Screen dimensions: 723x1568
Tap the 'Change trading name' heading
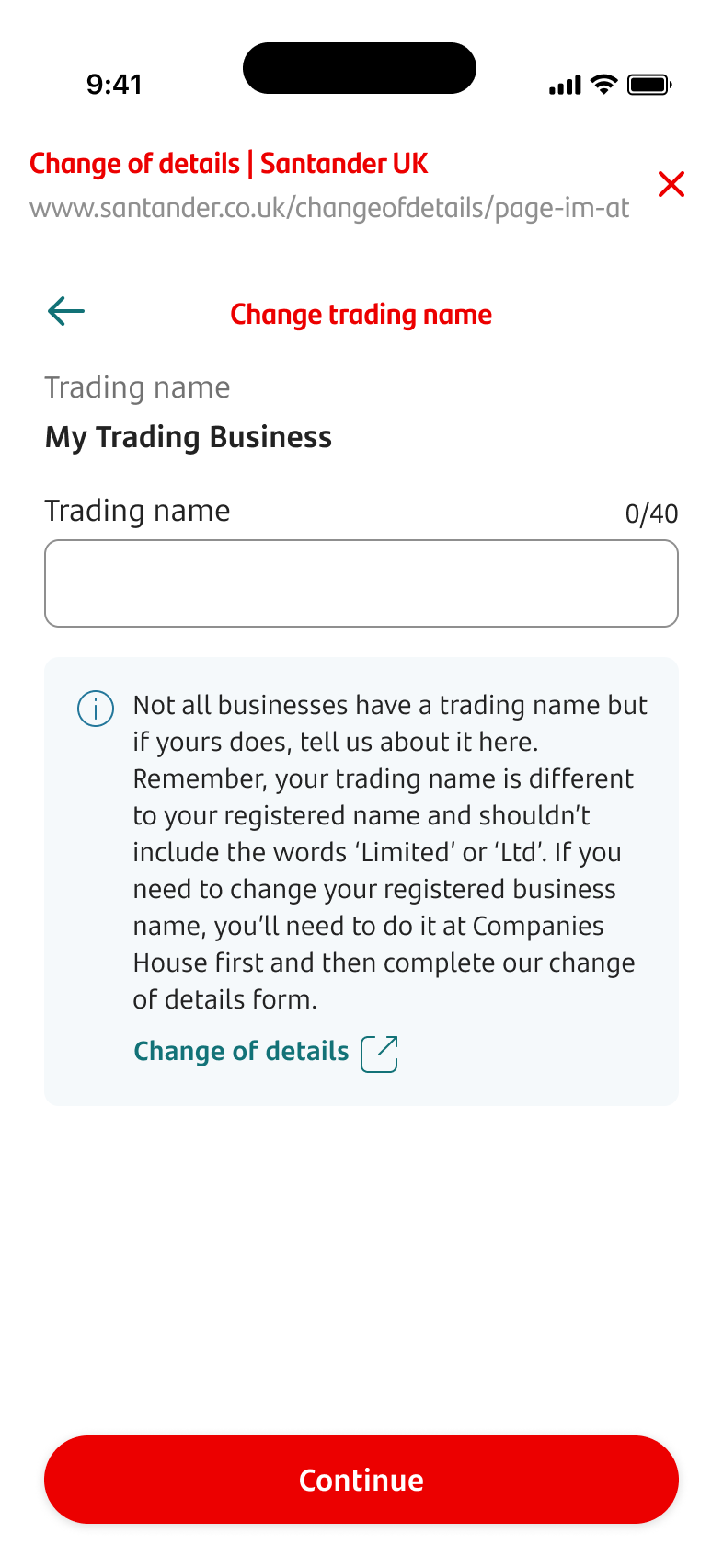[x=361, y=315]
